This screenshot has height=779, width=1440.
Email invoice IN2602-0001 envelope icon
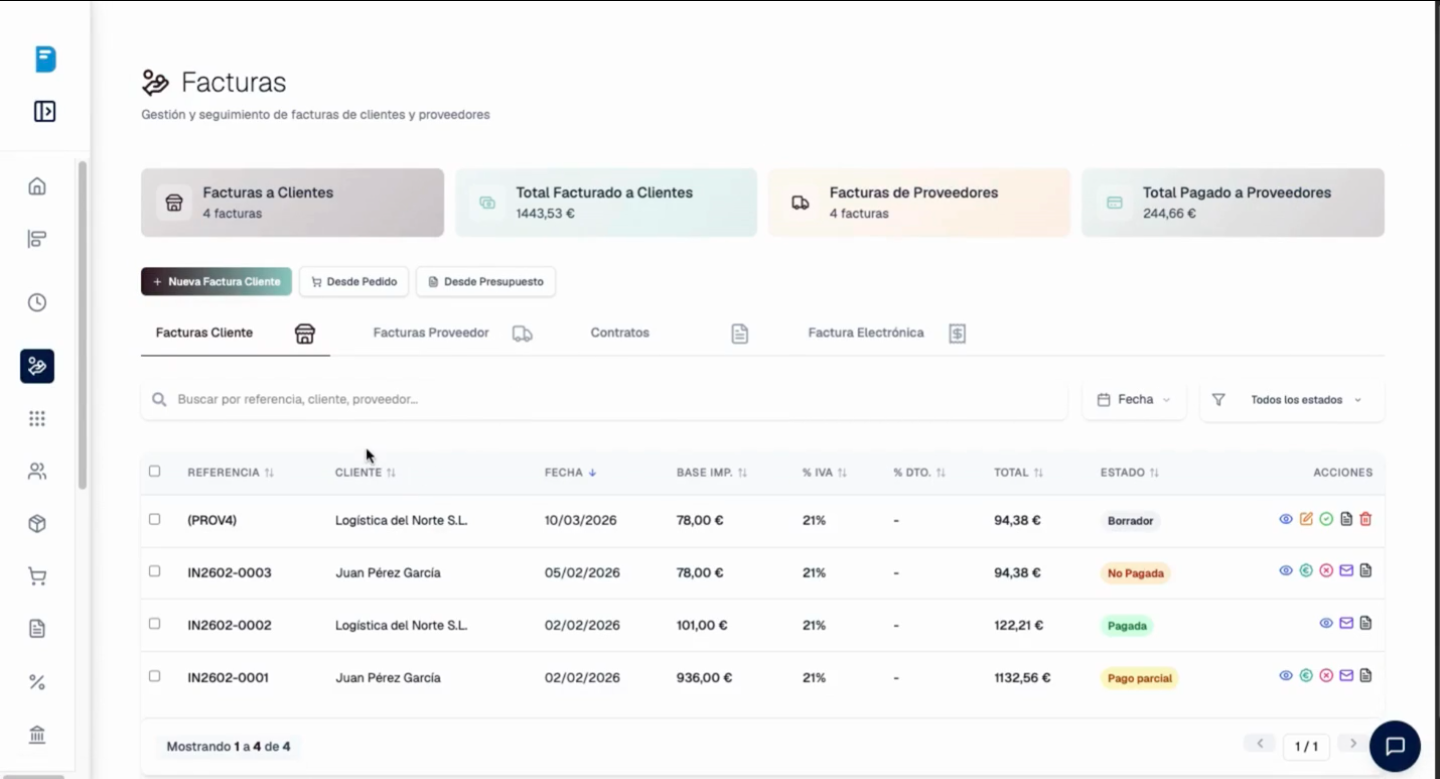tap(1346, 676)
